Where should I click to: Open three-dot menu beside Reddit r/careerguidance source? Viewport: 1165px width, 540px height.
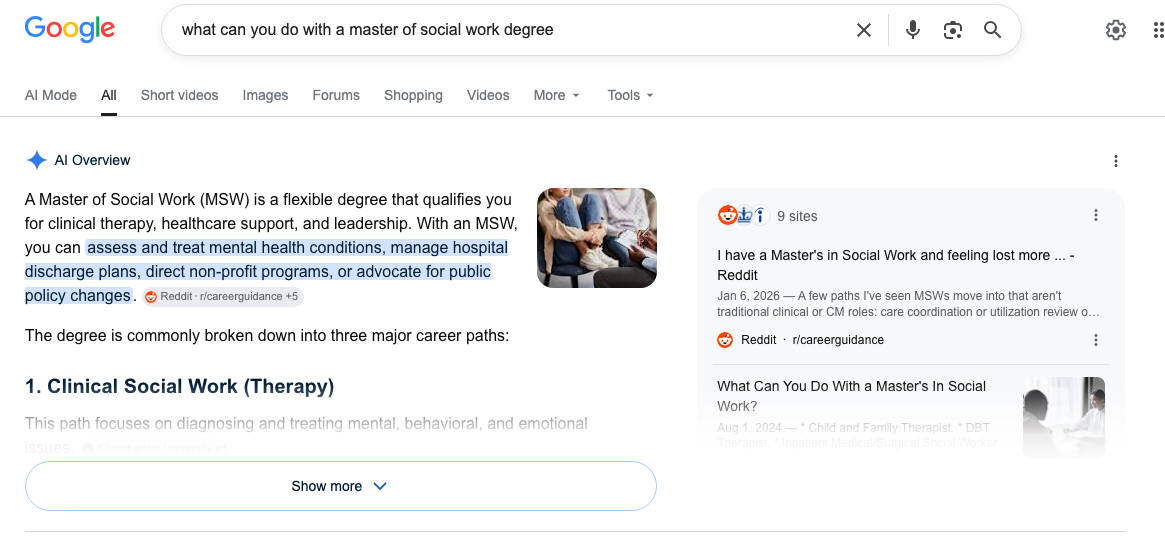[1095, 340]
